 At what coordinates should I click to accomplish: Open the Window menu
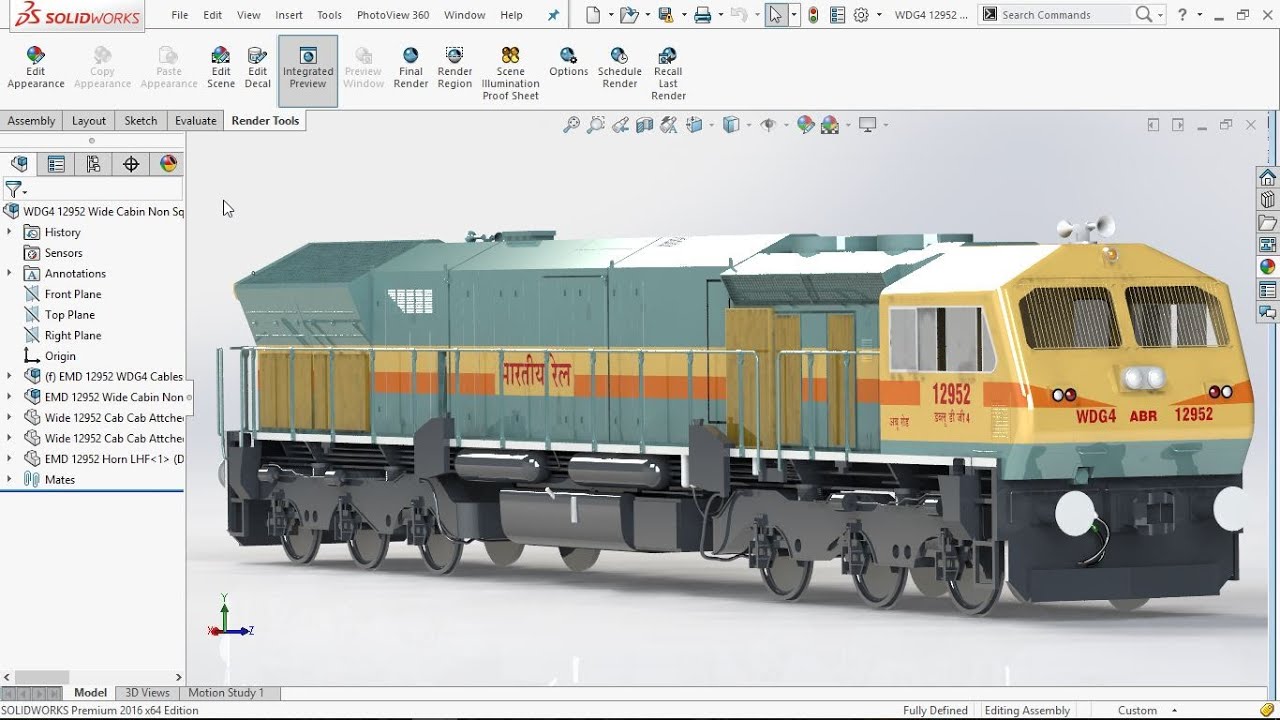coord(464,15)
